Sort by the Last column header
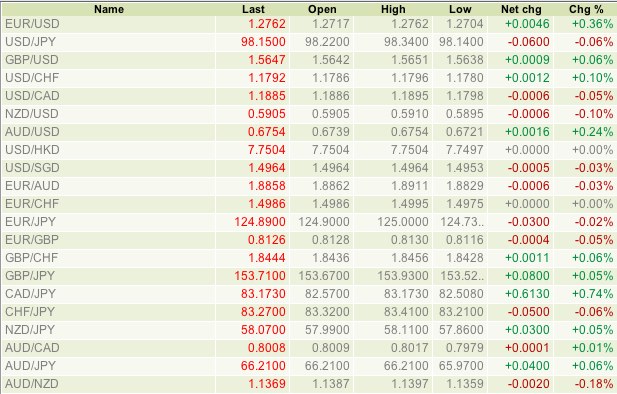 coord(253,9)
